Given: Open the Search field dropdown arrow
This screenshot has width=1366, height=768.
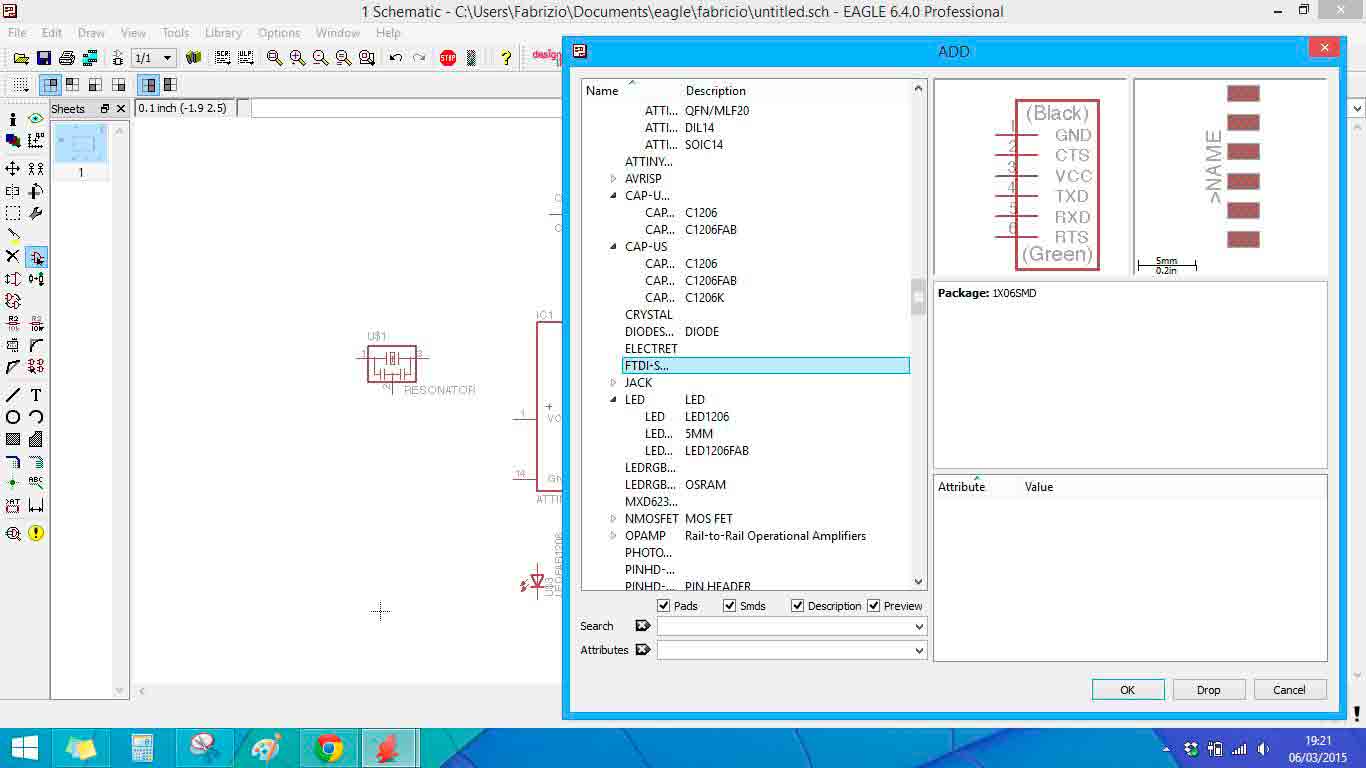Looking at the screenshot, I should pos(919,626).
